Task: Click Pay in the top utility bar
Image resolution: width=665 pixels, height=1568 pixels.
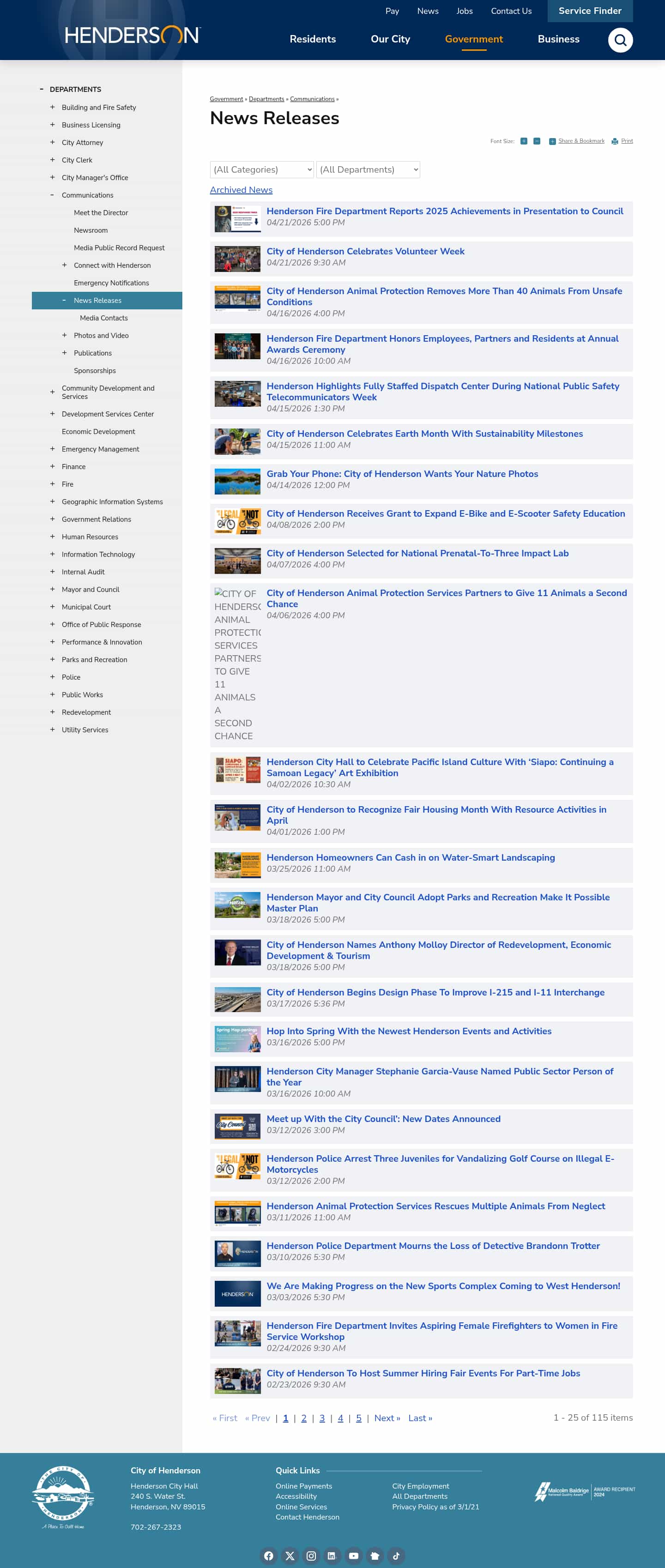Action: [392, 11]
